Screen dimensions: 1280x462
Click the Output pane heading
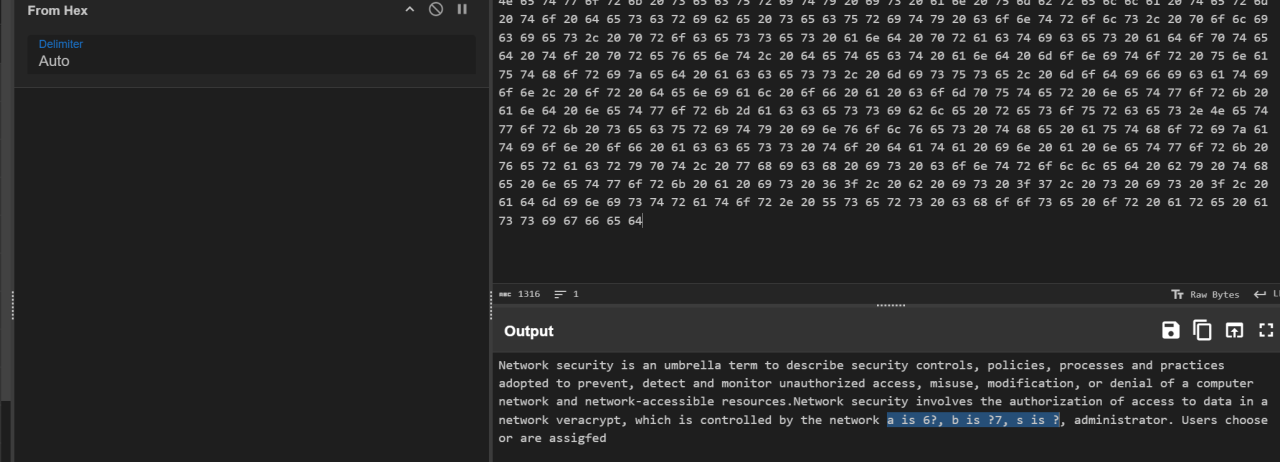[528, 331]
